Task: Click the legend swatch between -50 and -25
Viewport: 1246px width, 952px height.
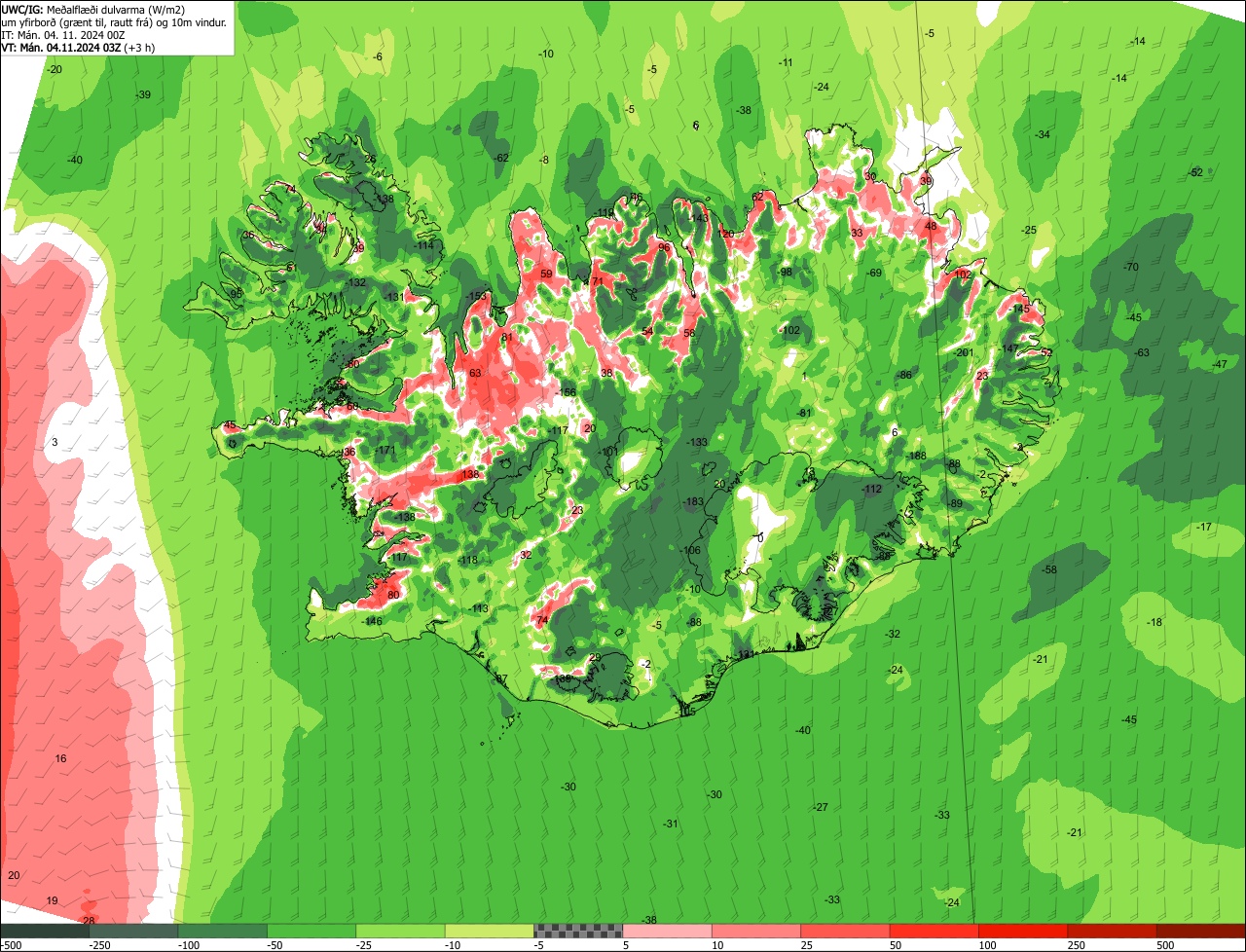Action: click(x=311, y=931)
